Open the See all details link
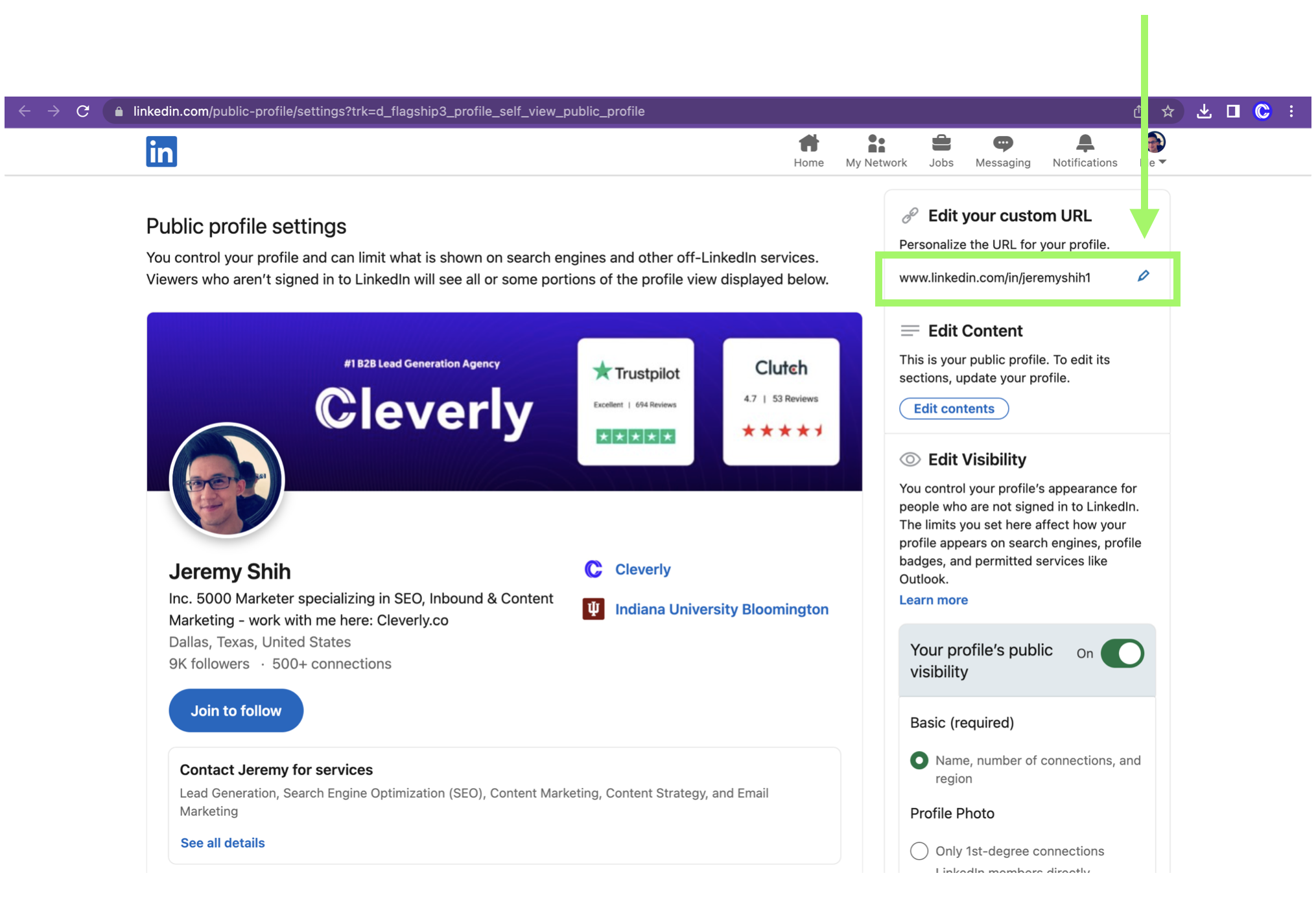 (222, 842)
